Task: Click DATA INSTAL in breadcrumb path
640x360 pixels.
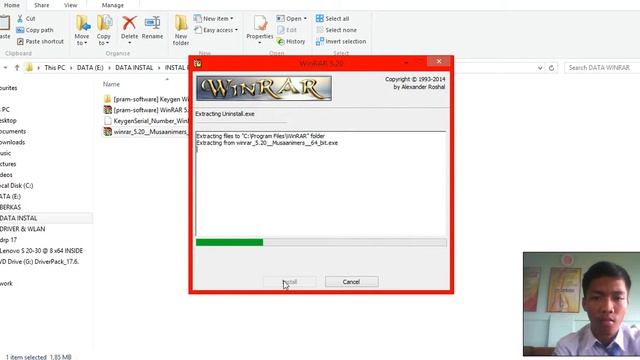Action: [x=134, y=68]
